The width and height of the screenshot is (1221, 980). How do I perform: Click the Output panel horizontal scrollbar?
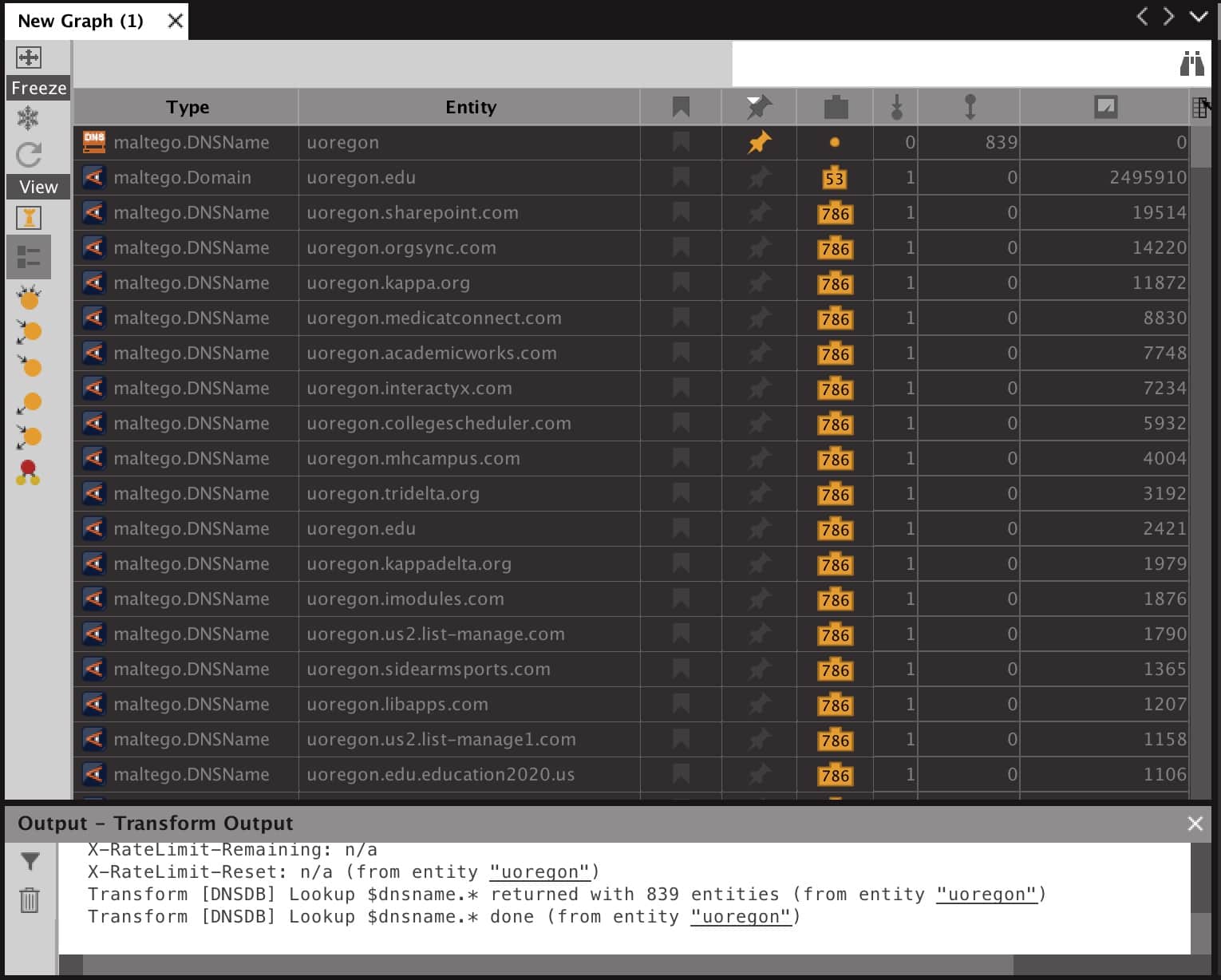(x=547, y=965)
